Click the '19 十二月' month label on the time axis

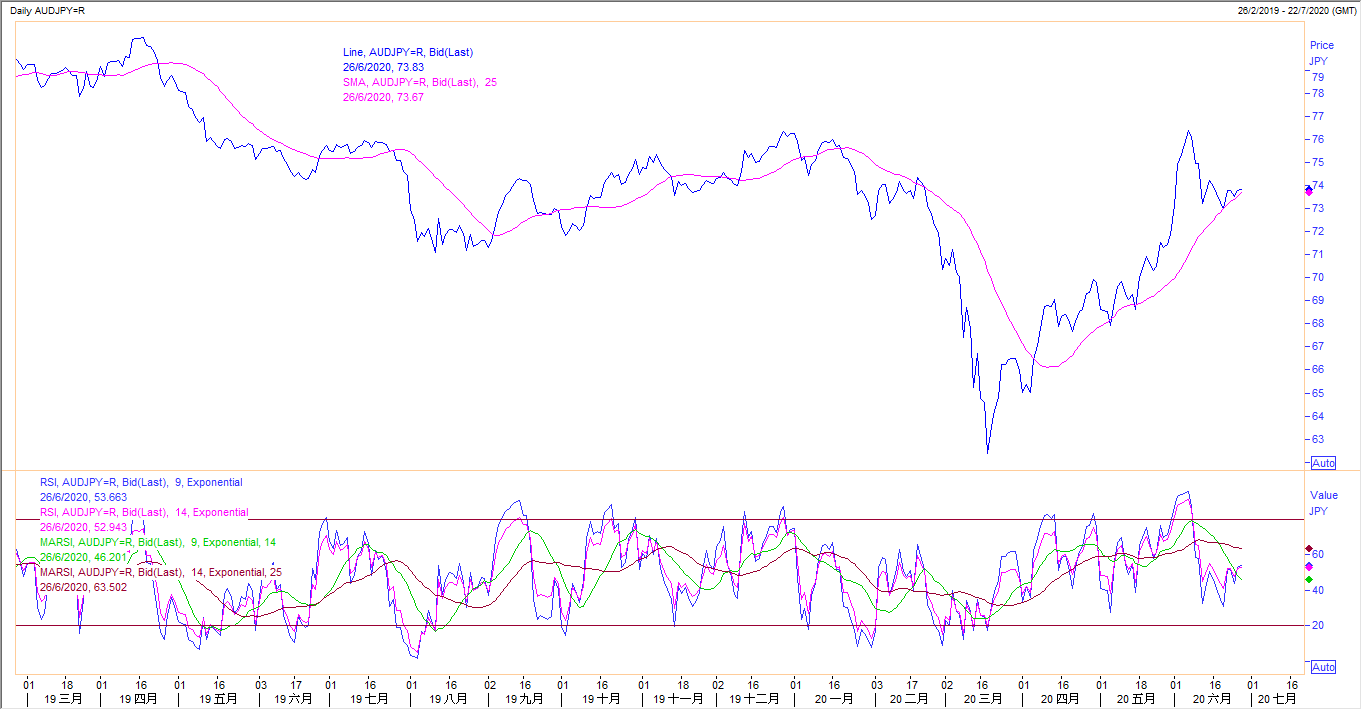[755, 699]
